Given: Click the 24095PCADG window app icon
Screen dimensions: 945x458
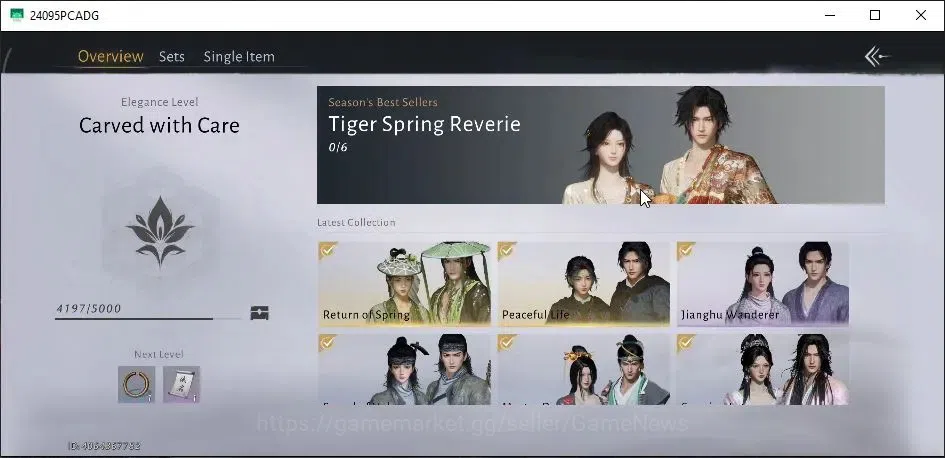Looking at the screenshot, I should pos(17,15).
